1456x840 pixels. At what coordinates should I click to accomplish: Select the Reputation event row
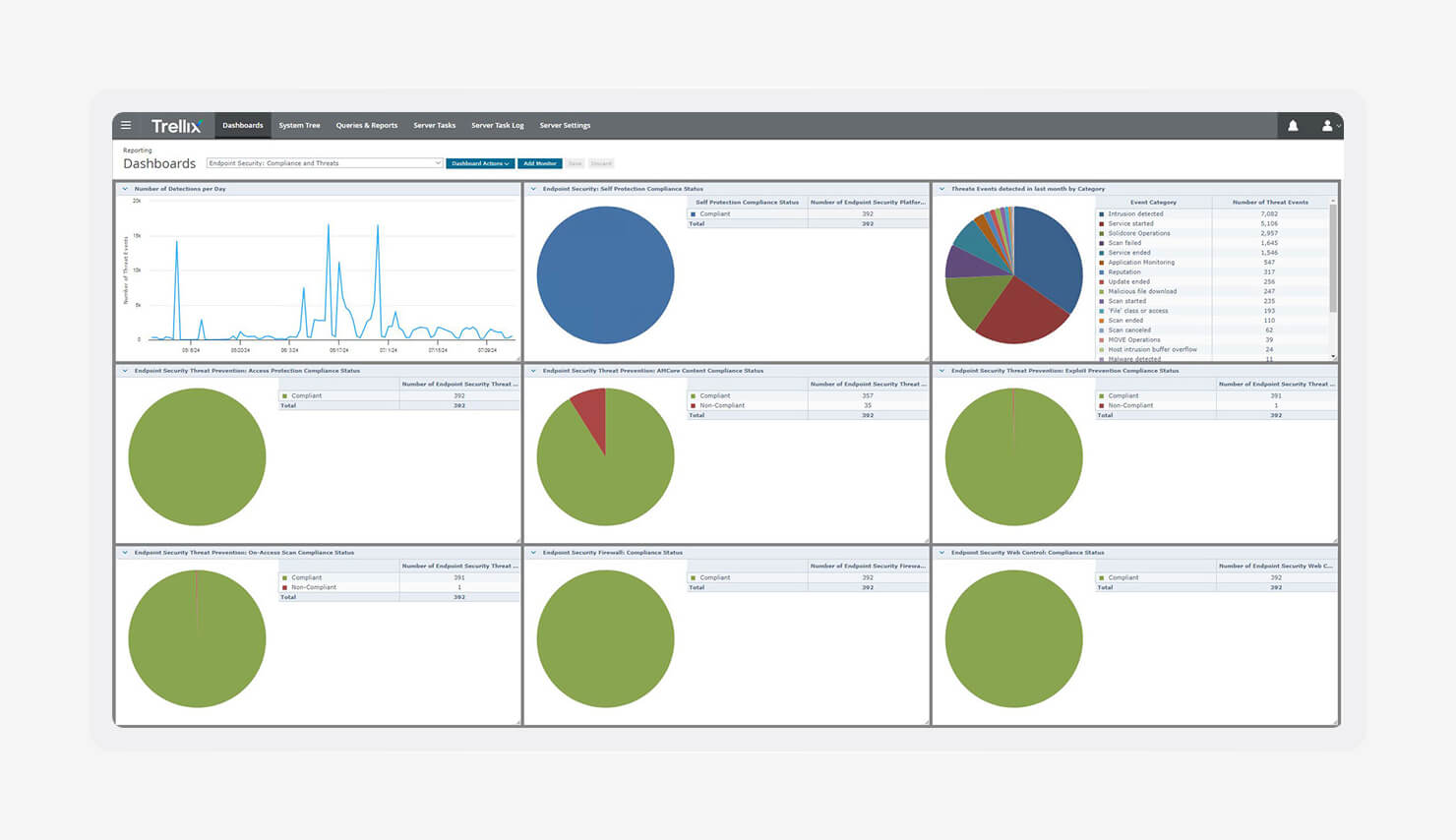1212,272
